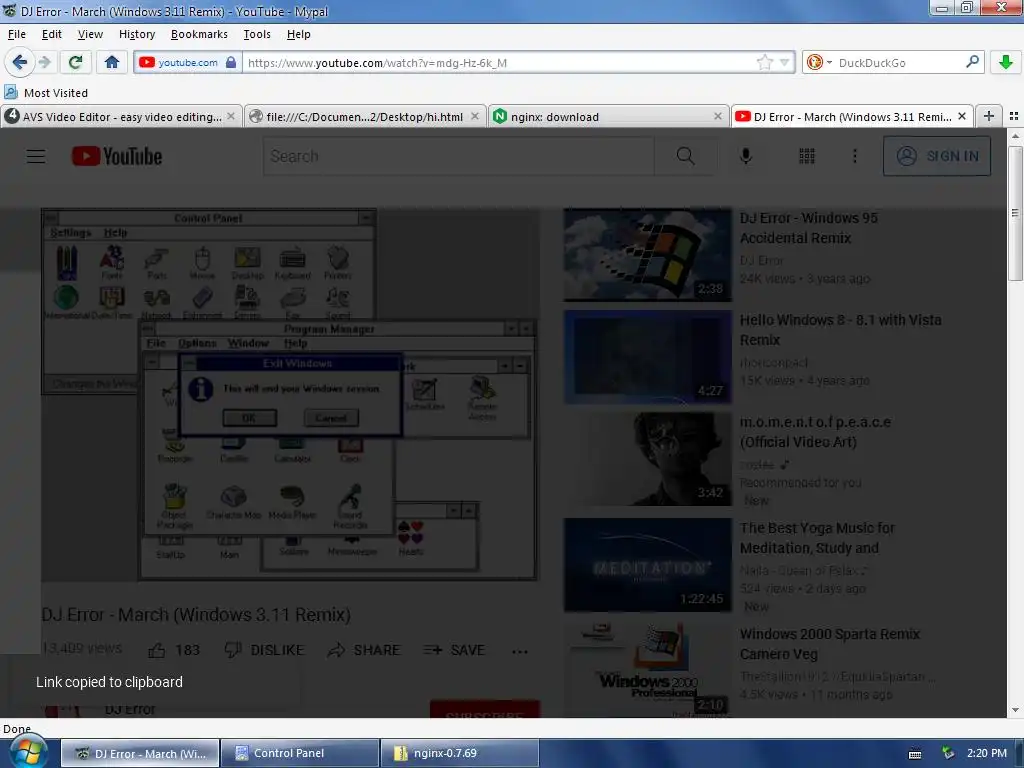Like the video with thumbs-up icon
1024x768 pixels.
pos(157,650)
